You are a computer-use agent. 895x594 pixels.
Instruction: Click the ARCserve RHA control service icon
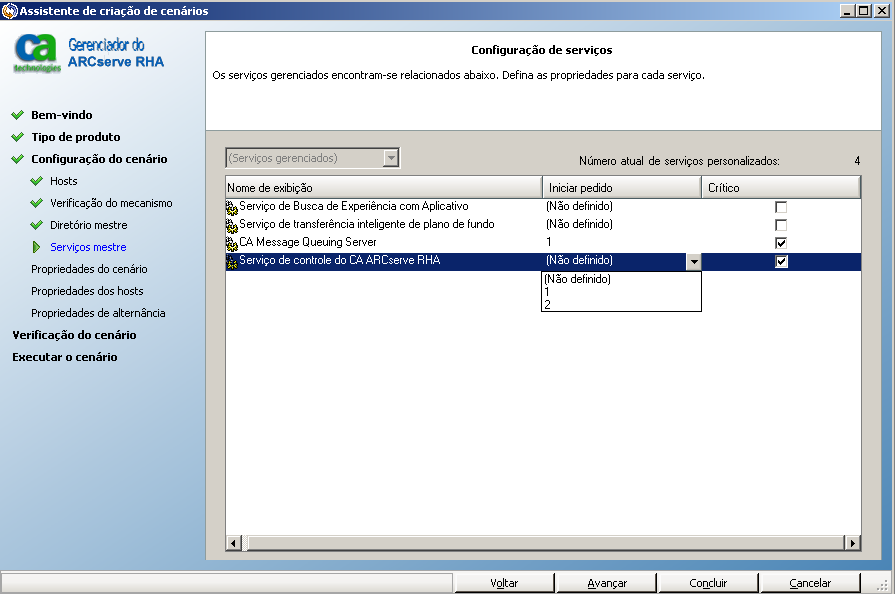[232, 261]
